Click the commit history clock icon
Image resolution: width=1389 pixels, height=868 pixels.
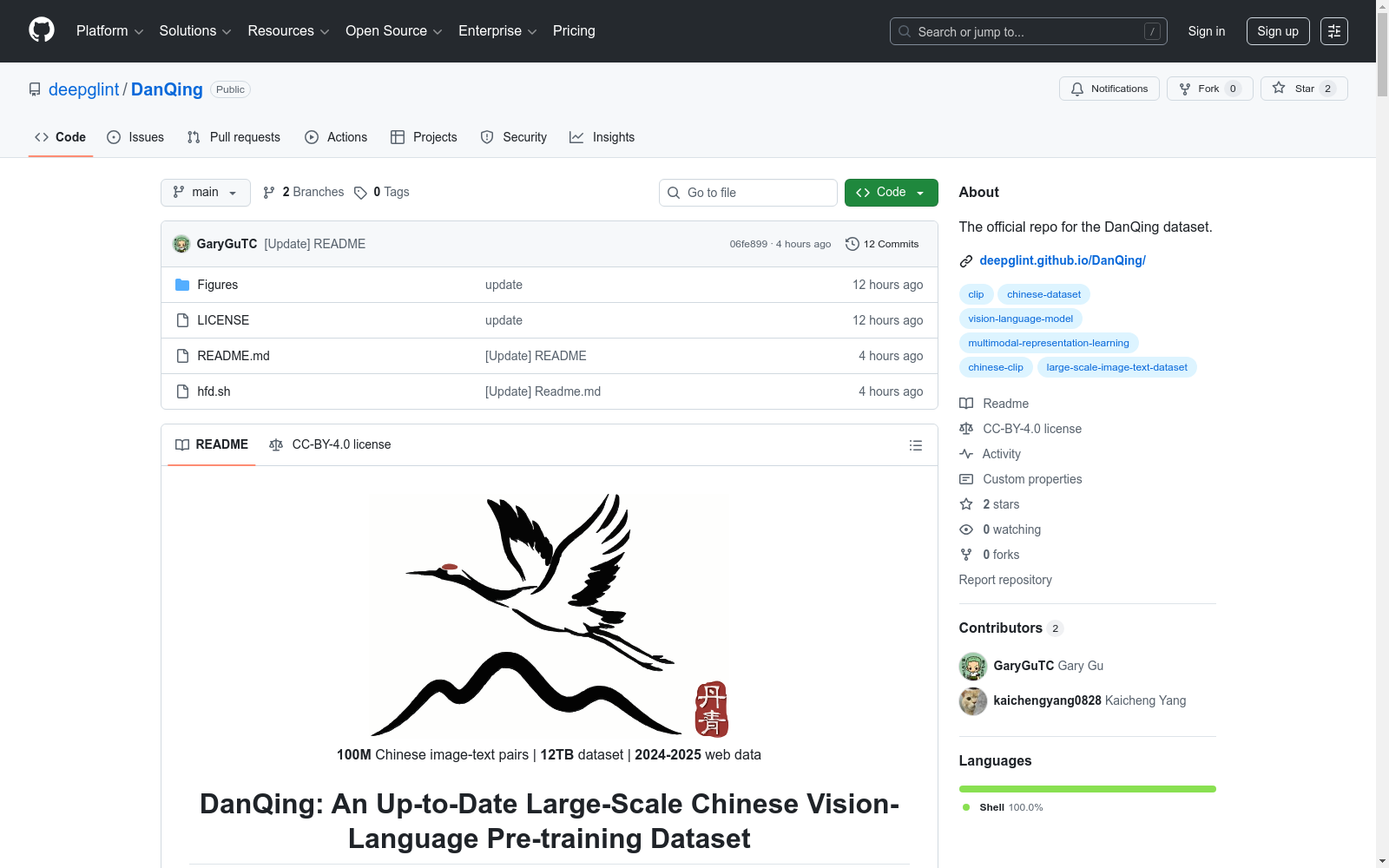[x=852, y=244]
